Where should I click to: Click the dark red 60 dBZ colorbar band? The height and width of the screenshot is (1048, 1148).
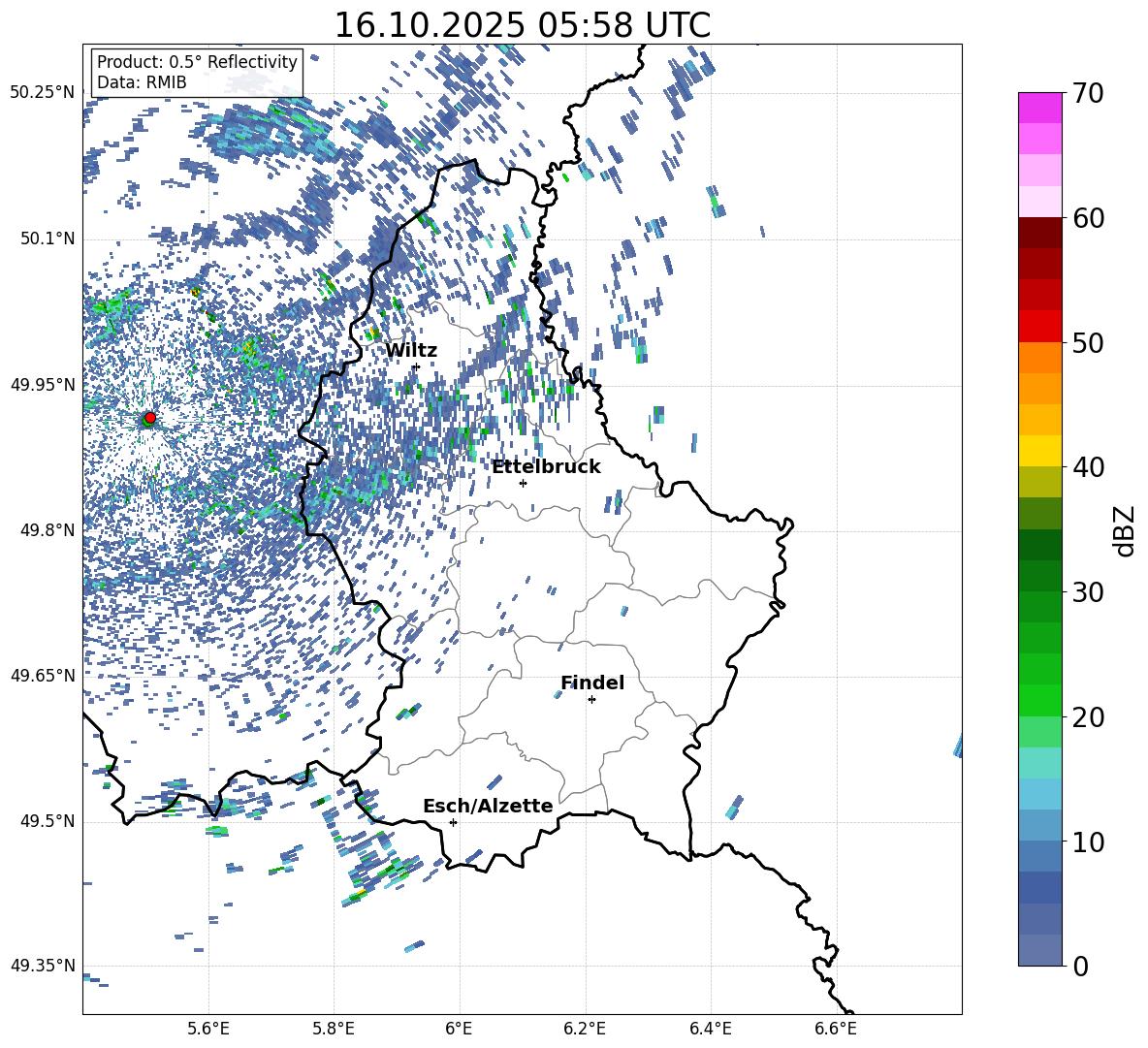click(1040, 233)
